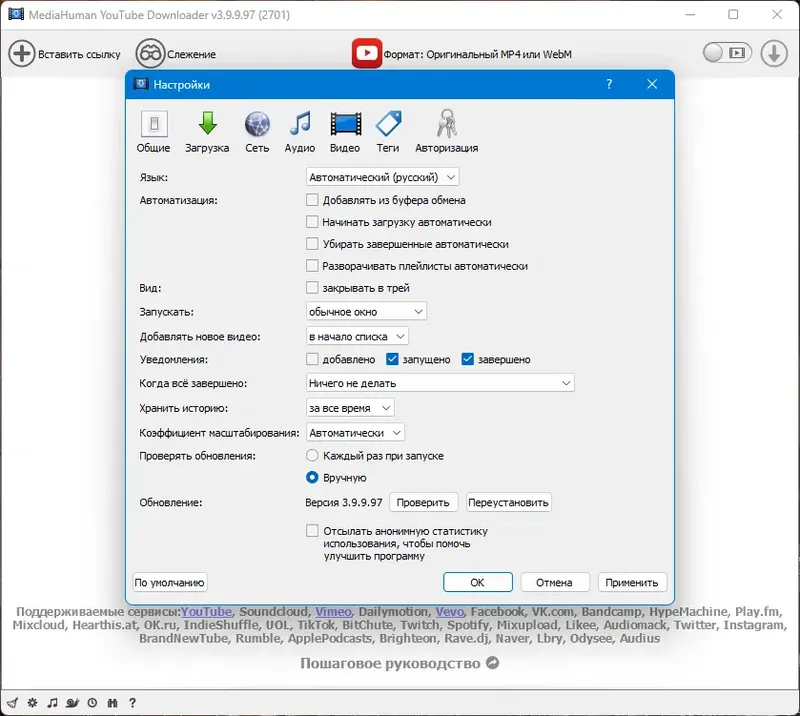The height and width of the screenshot is (716, 800).
Task: Close the Настройки dialog
Action: point(652,84)
